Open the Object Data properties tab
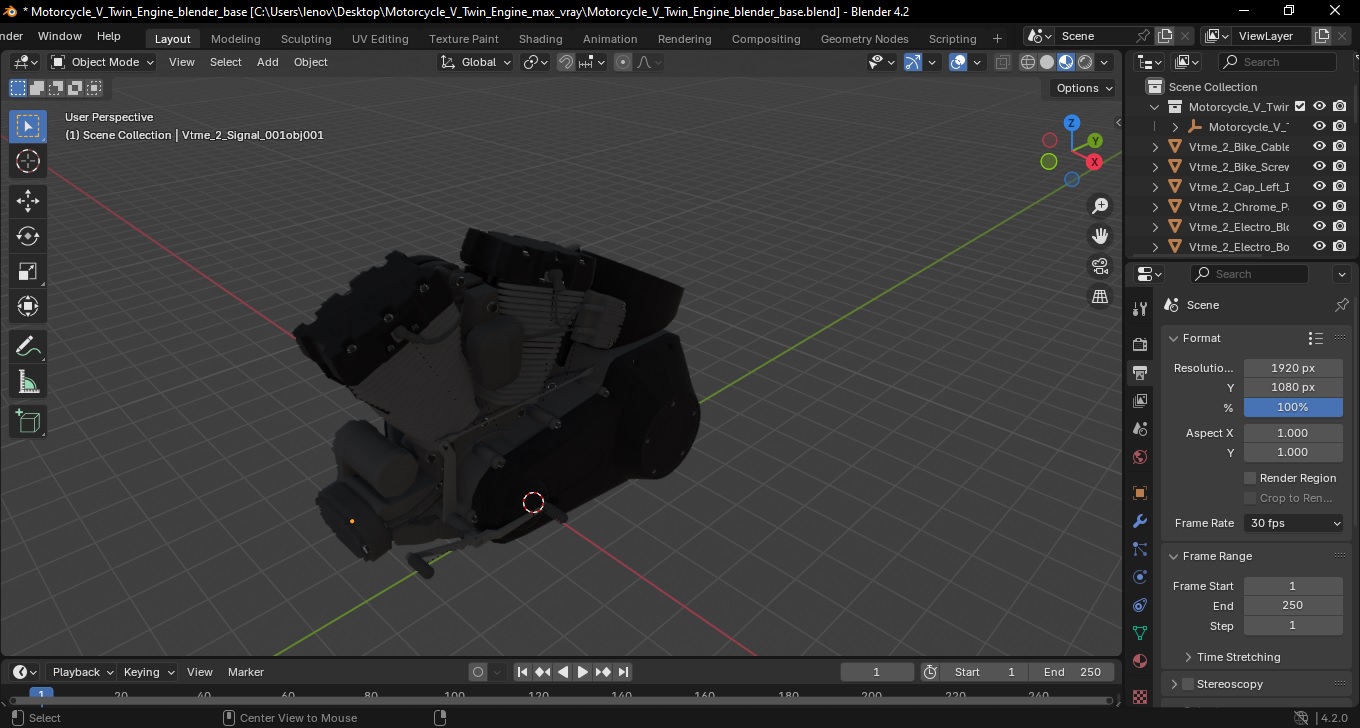This screenshot has height=728, width=1360. click(1140, 633)
